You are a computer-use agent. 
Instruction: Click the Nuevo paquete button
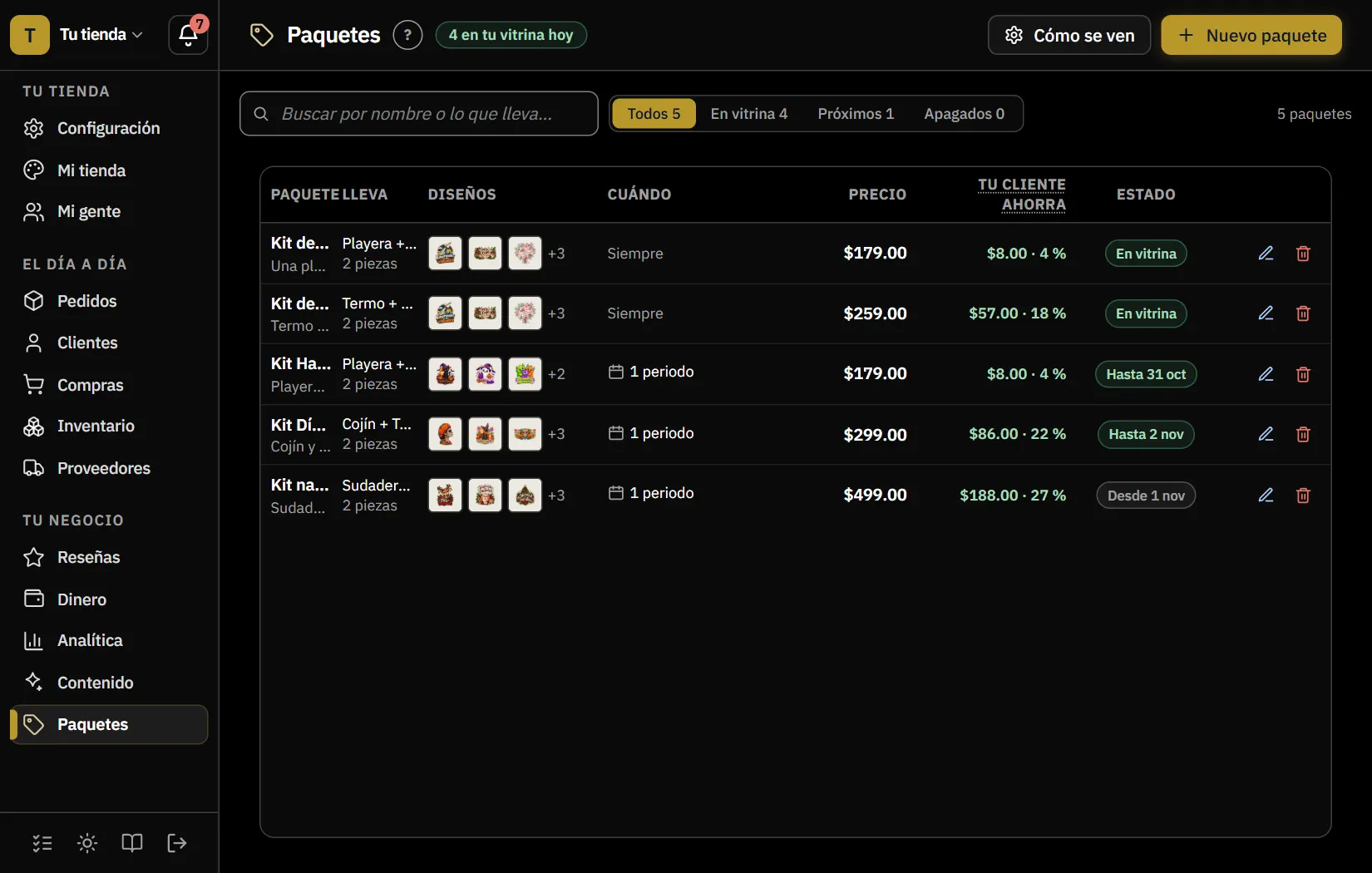click(x=1251, y=35)
